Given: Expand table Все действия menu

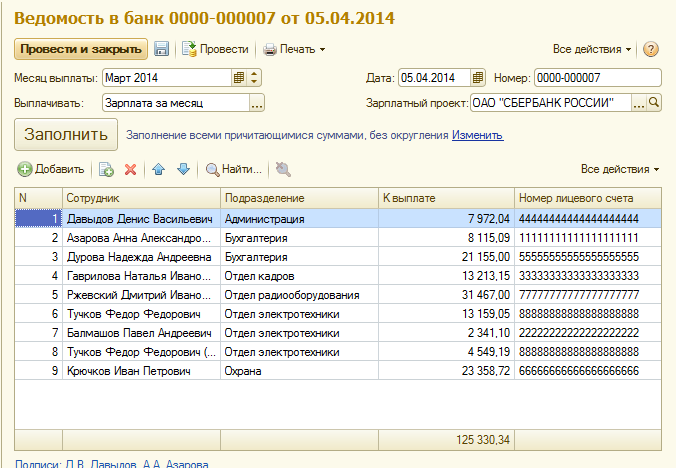Looking at the screenshot, I should (620, 169).
